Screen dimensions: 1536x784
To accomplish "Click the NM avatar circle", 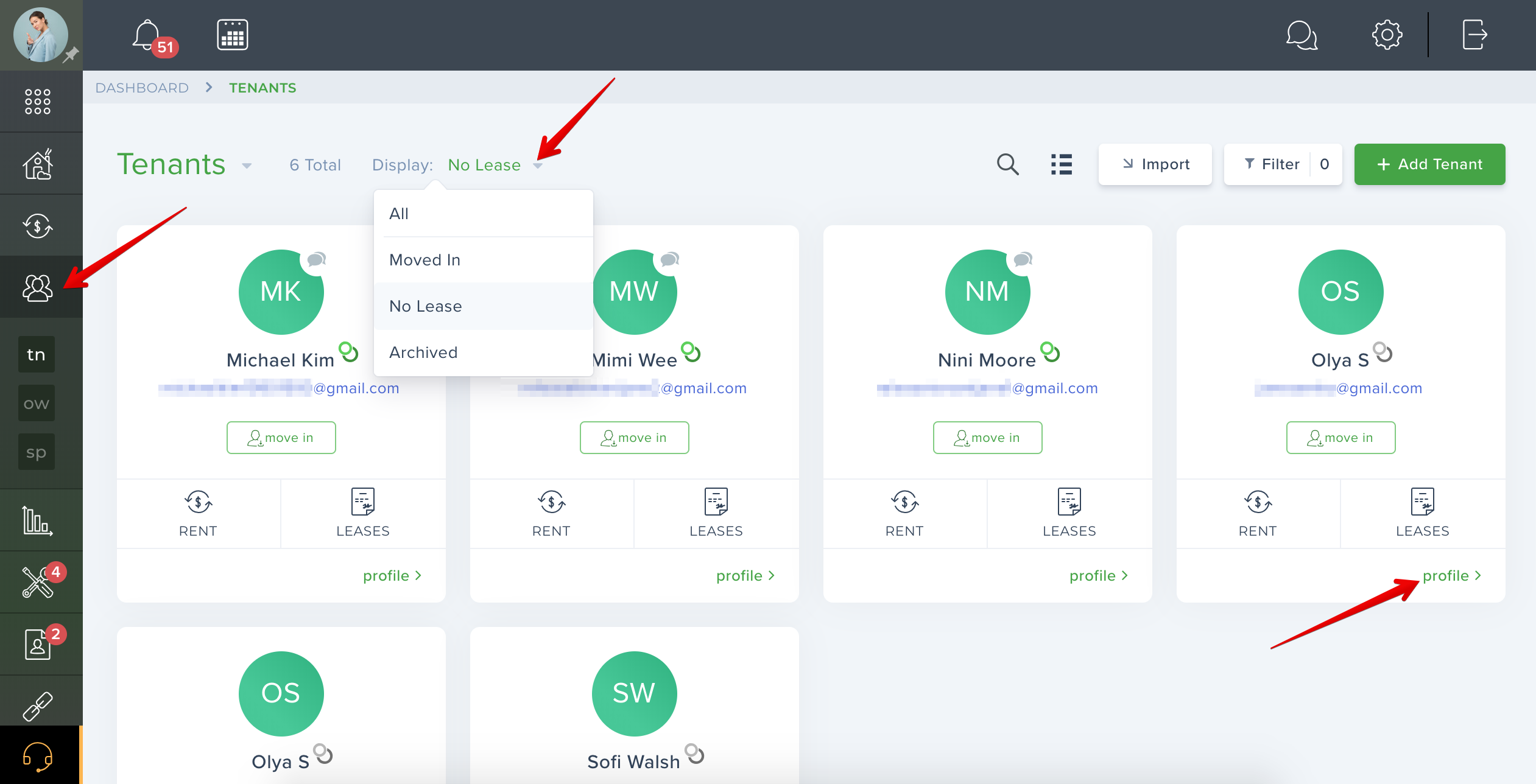I will [987, 292].
